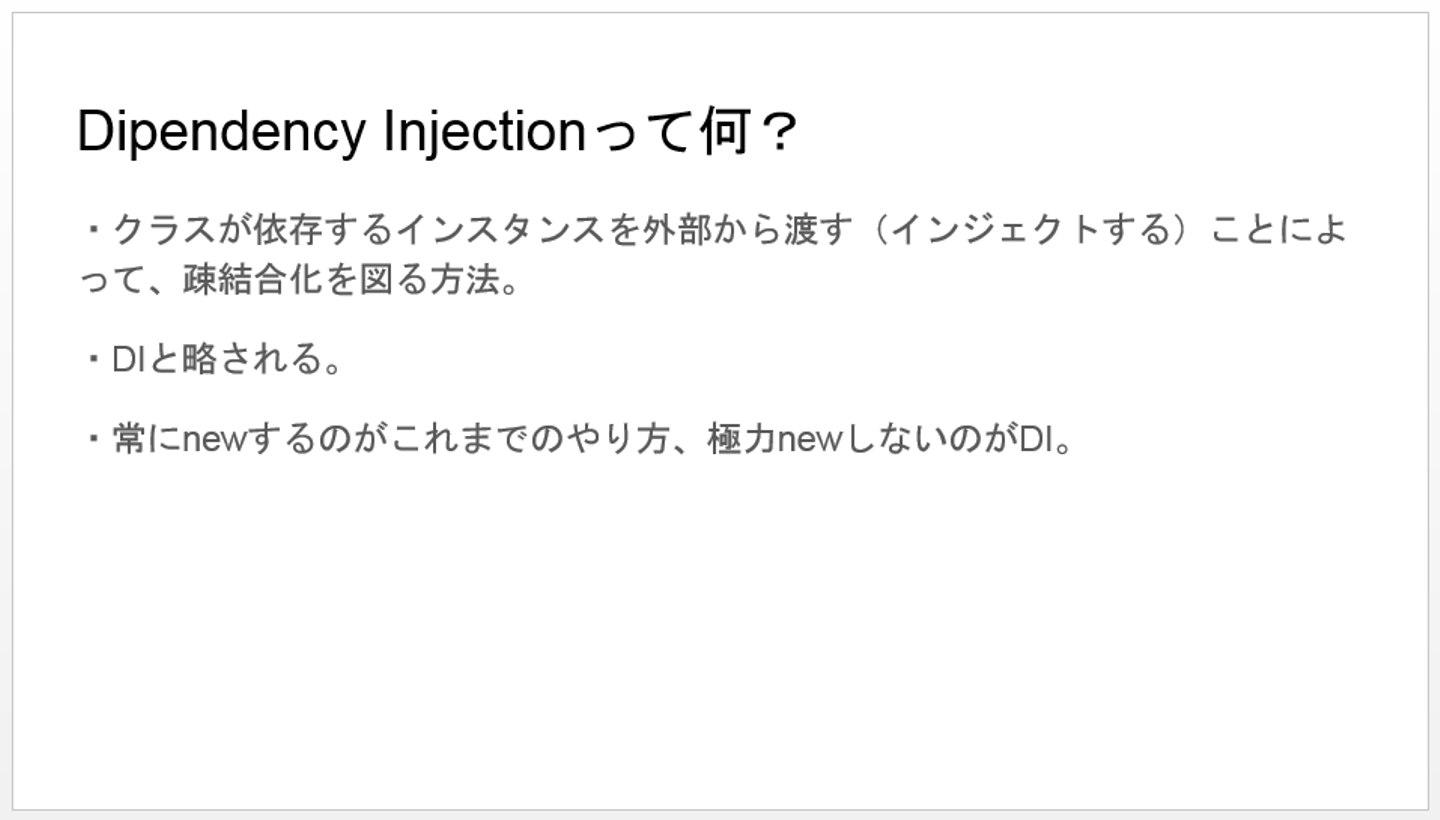Click the bullet dot before "常にnewする"
Viewport: 1440px width, 820px height.
[x=94, y=439]
